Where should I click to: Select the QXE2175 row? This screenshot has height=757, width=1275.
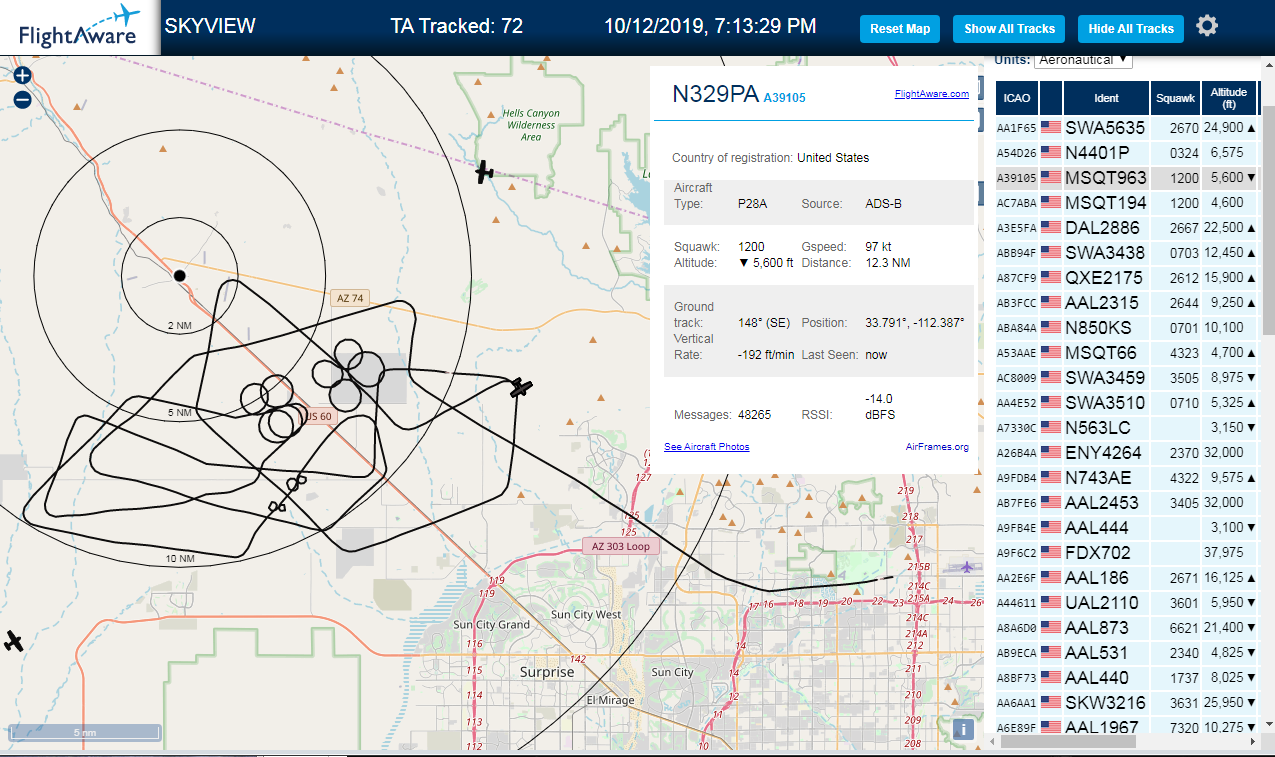coord(1127,278)
